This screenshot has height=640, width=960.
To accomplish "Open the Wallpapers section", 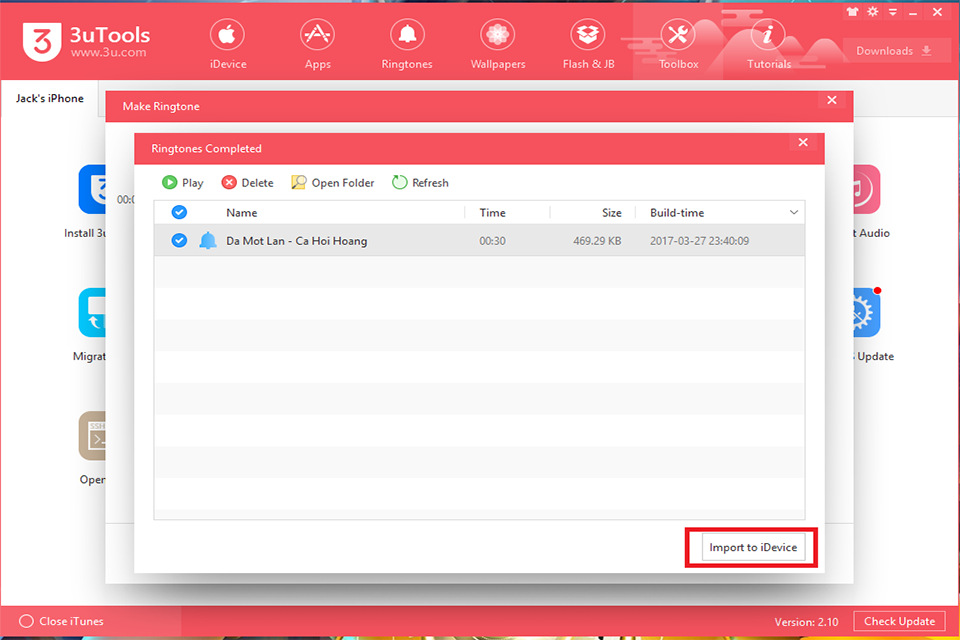I will click(x=497, y=44).
